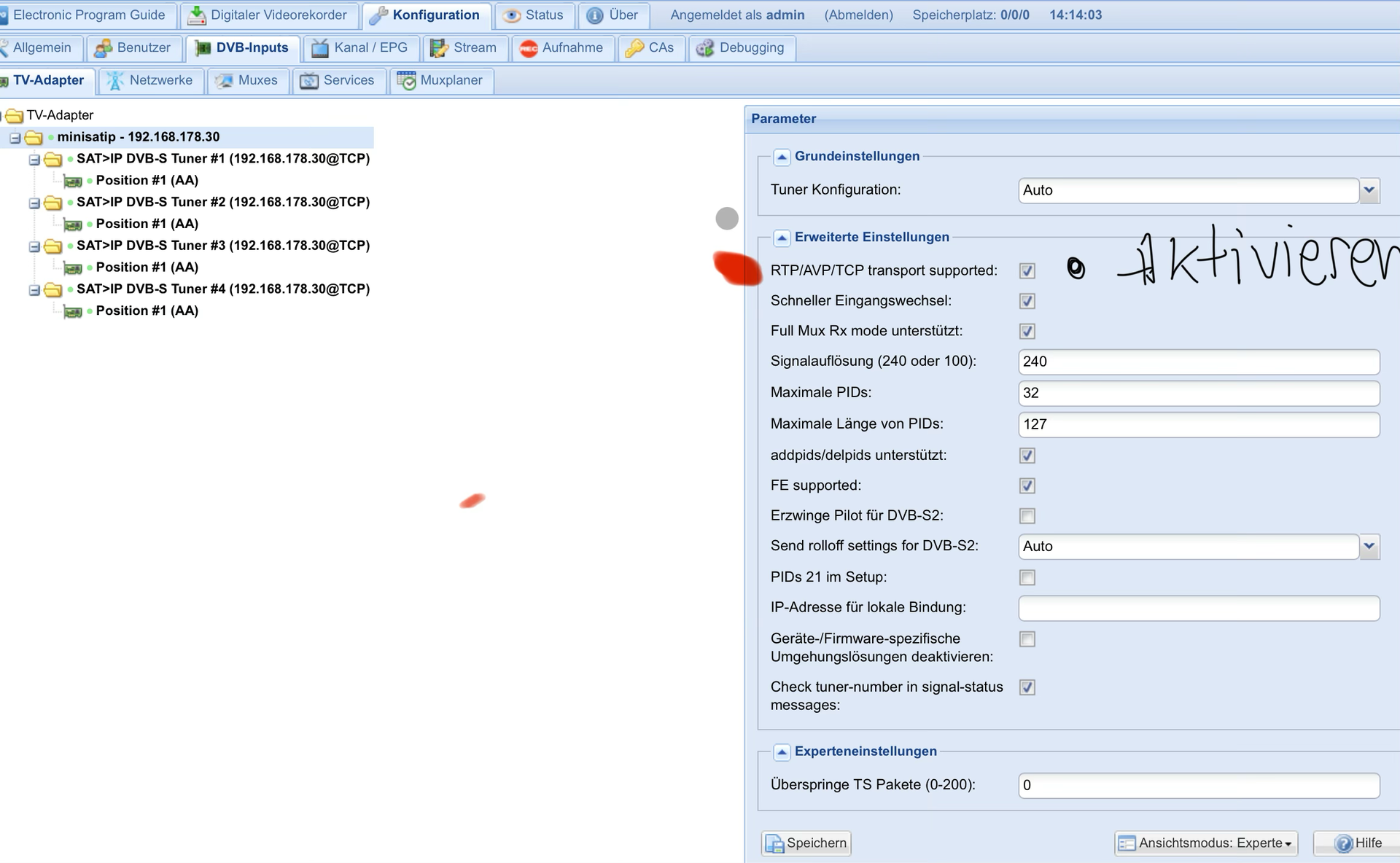The width and height of the screenshot is (1400, 863).
Task: Check Geräte-/Firmware-spezifische Umgehungslösungen deaktivieren
Action: [1027, 640]
